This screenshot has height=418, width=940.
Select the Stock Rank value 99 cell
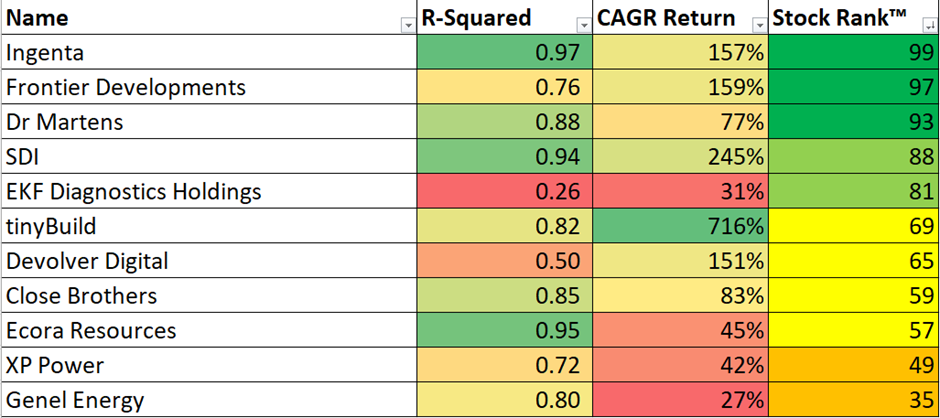(855, 52)
